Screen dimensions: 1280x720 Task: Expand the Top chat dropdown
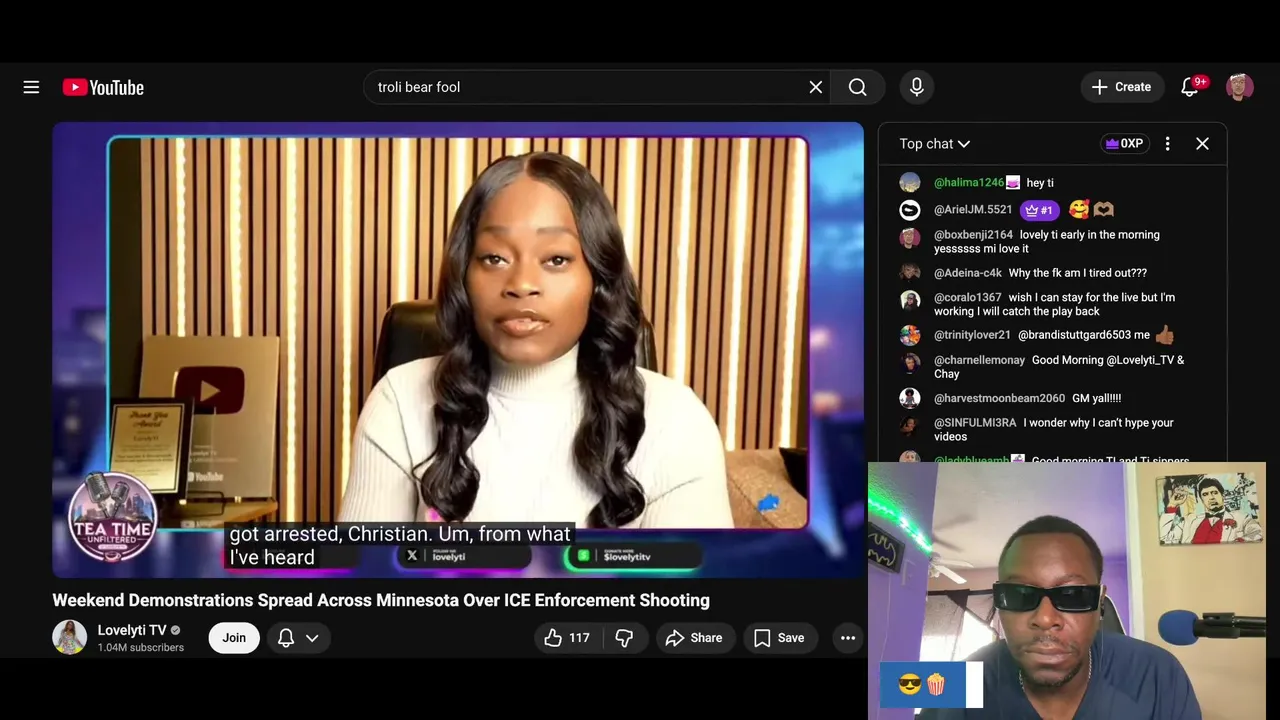pyautogui.click(x=935, y=144)
